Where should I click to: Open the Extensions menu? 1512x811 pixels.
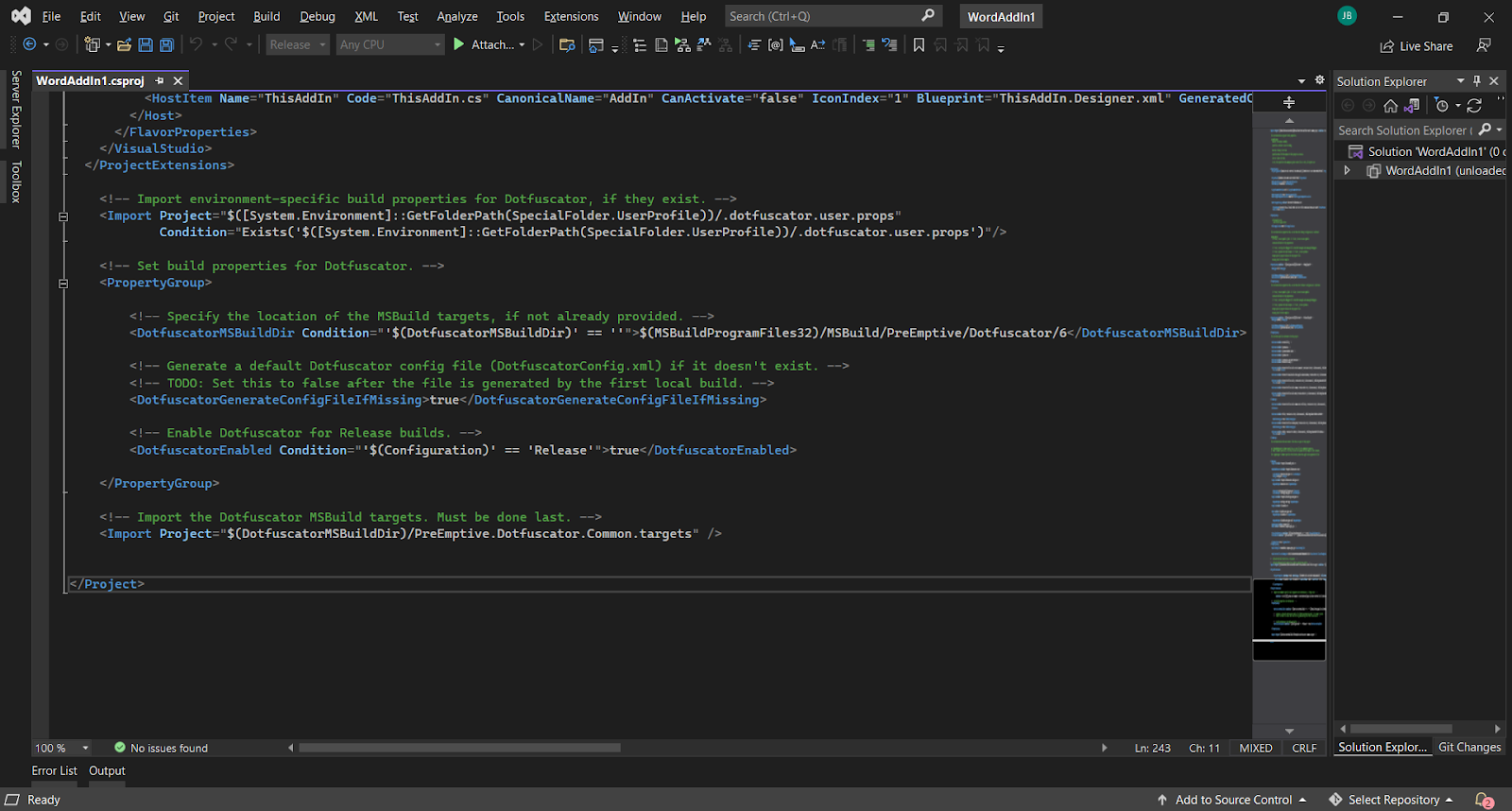pyautogui.click(x=571, y=16)
